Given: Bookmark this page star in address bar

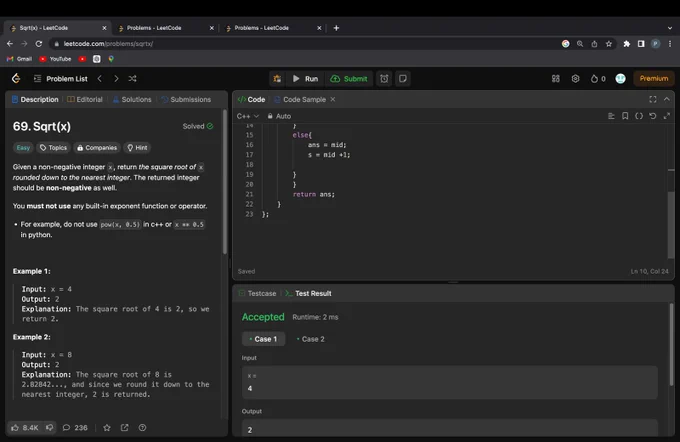Looking at the screenshot, I should coord(609,44).
